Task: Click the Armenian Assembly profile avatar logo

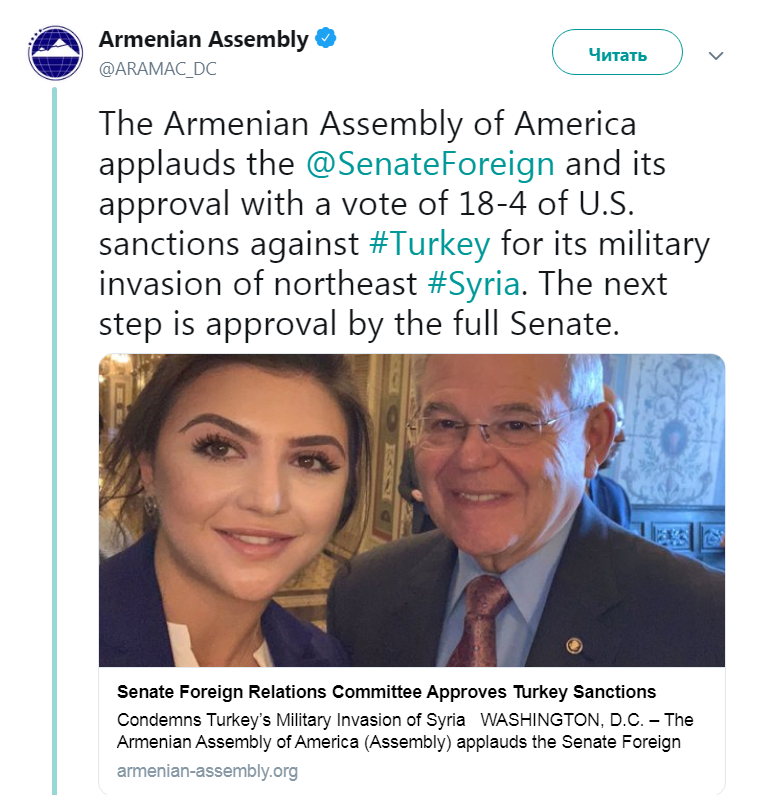Action: click(56, 53)
